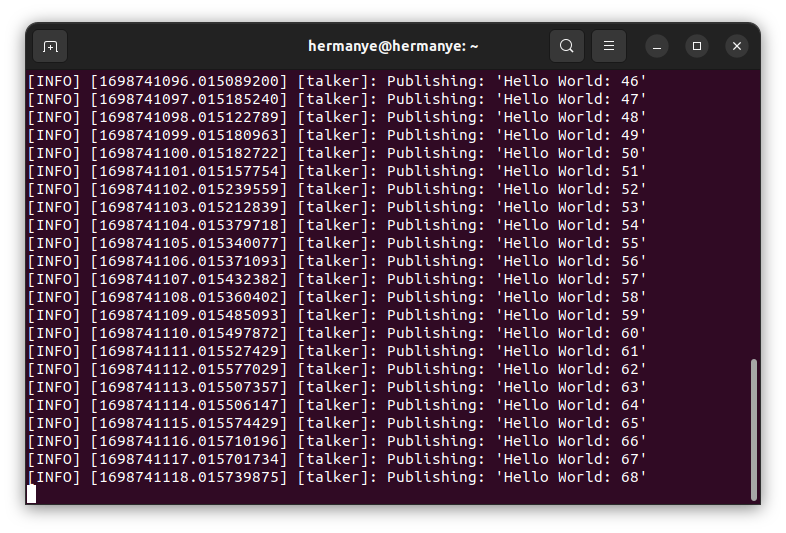Click the line 'Hello World: 63'

(x=337, y=388)
